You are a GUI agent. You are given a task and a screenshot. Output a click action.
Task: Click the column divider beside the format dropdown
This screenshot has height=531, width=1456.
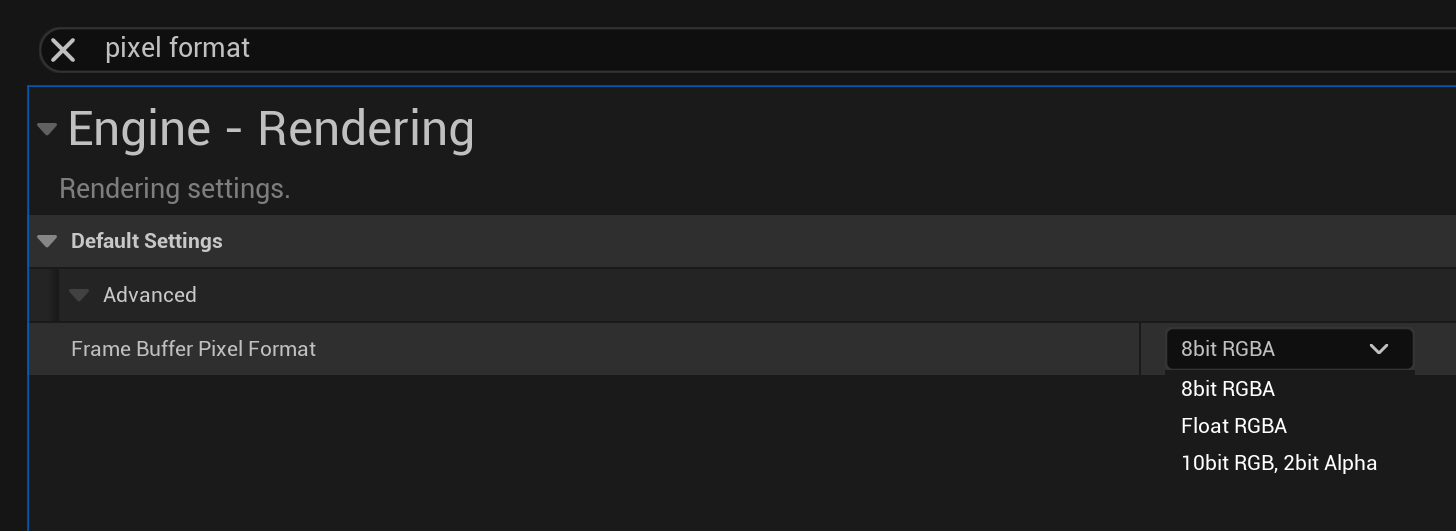point(1140,349)
